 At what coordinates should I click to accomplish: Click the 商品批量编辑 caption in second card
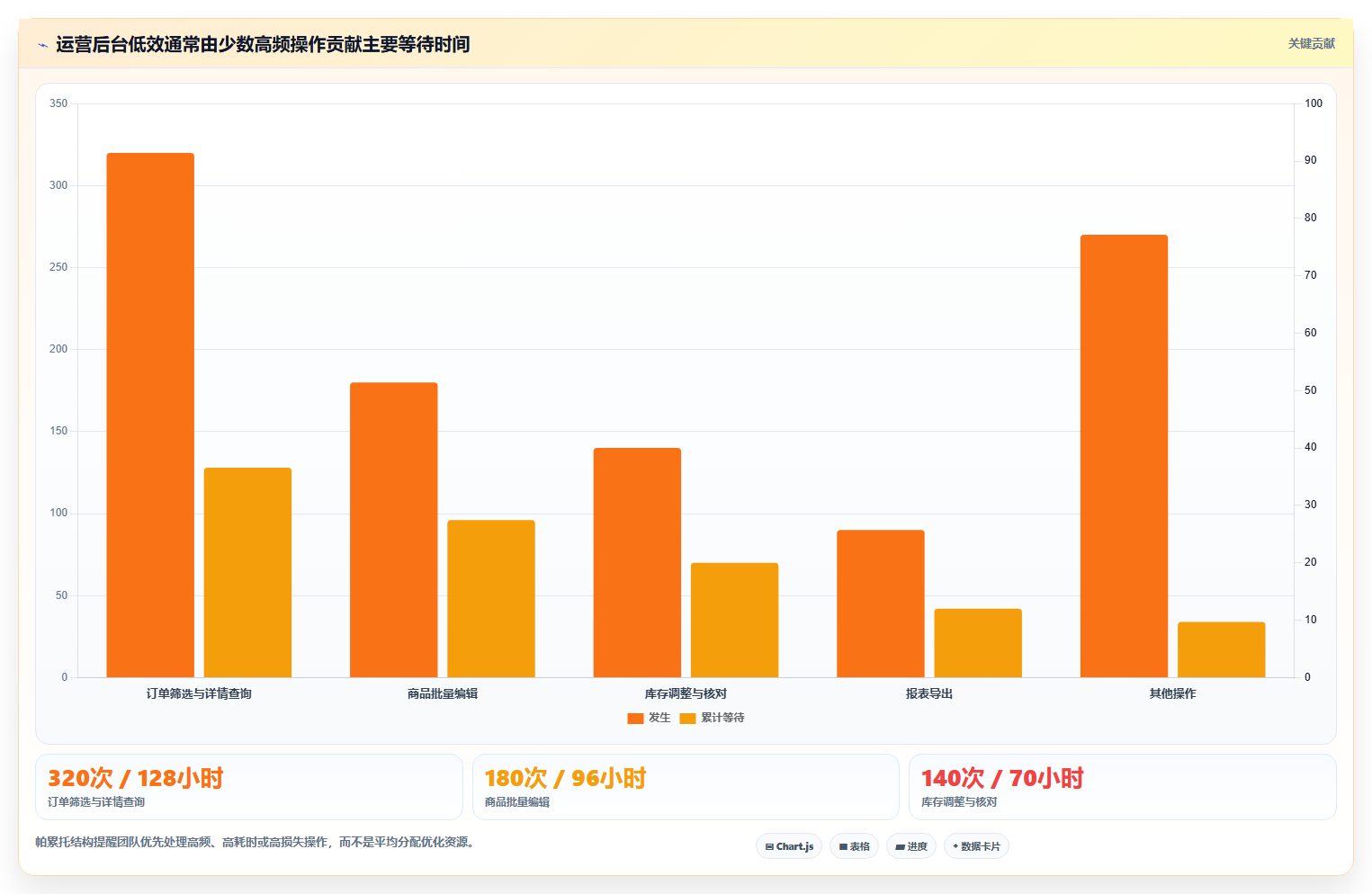click(x=517, y=802)
